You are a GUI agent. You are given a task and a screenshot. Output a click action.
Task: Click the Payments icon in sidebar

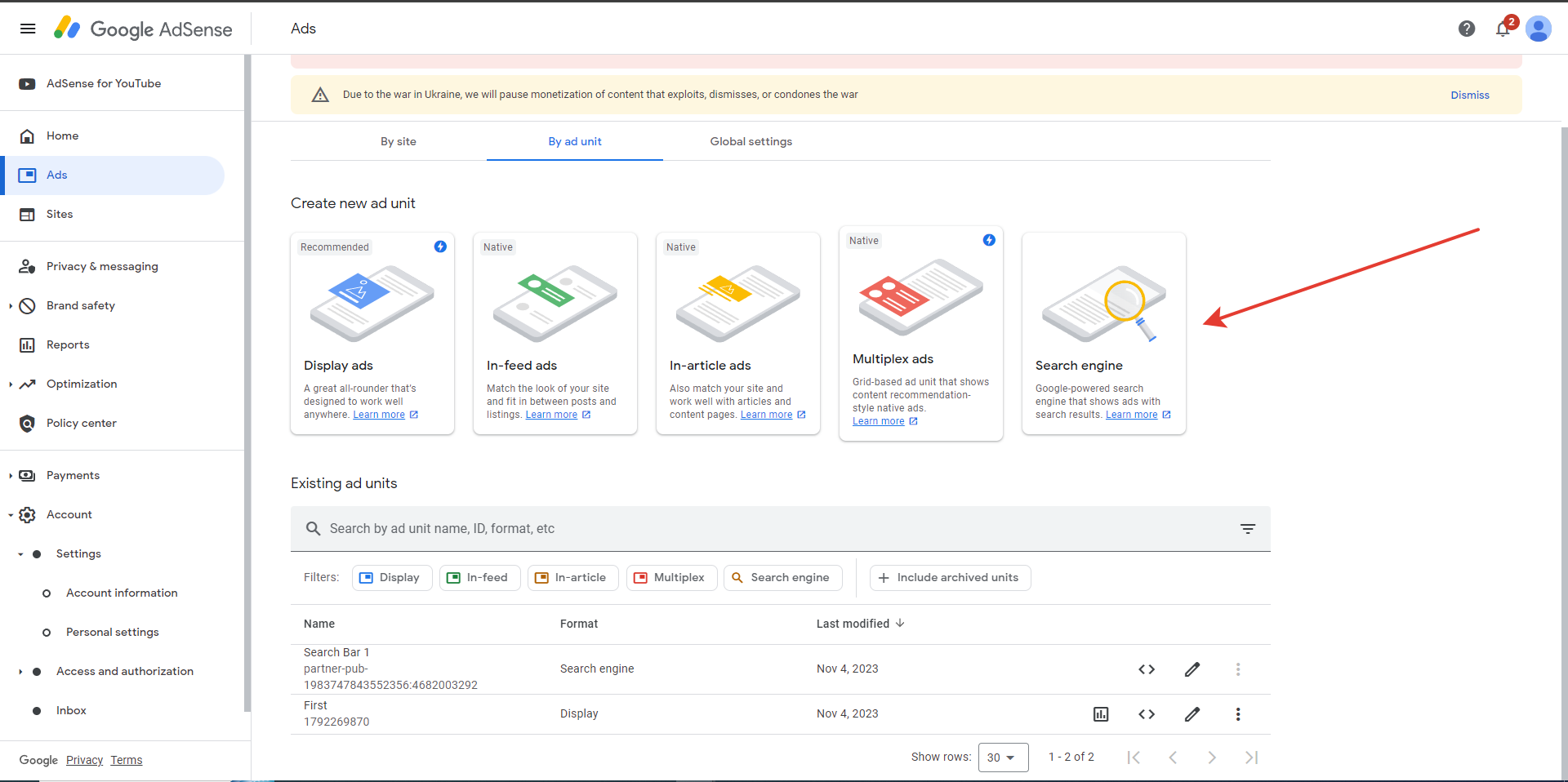(x=27, y=475)
